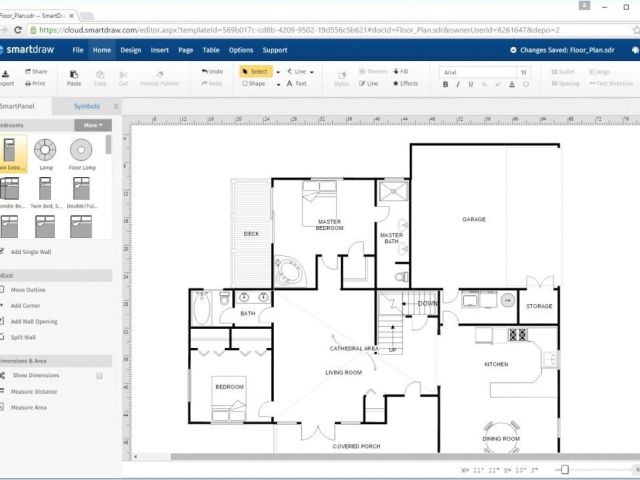Click the Arial font name field
640x480 pixels.
[476, 72]
